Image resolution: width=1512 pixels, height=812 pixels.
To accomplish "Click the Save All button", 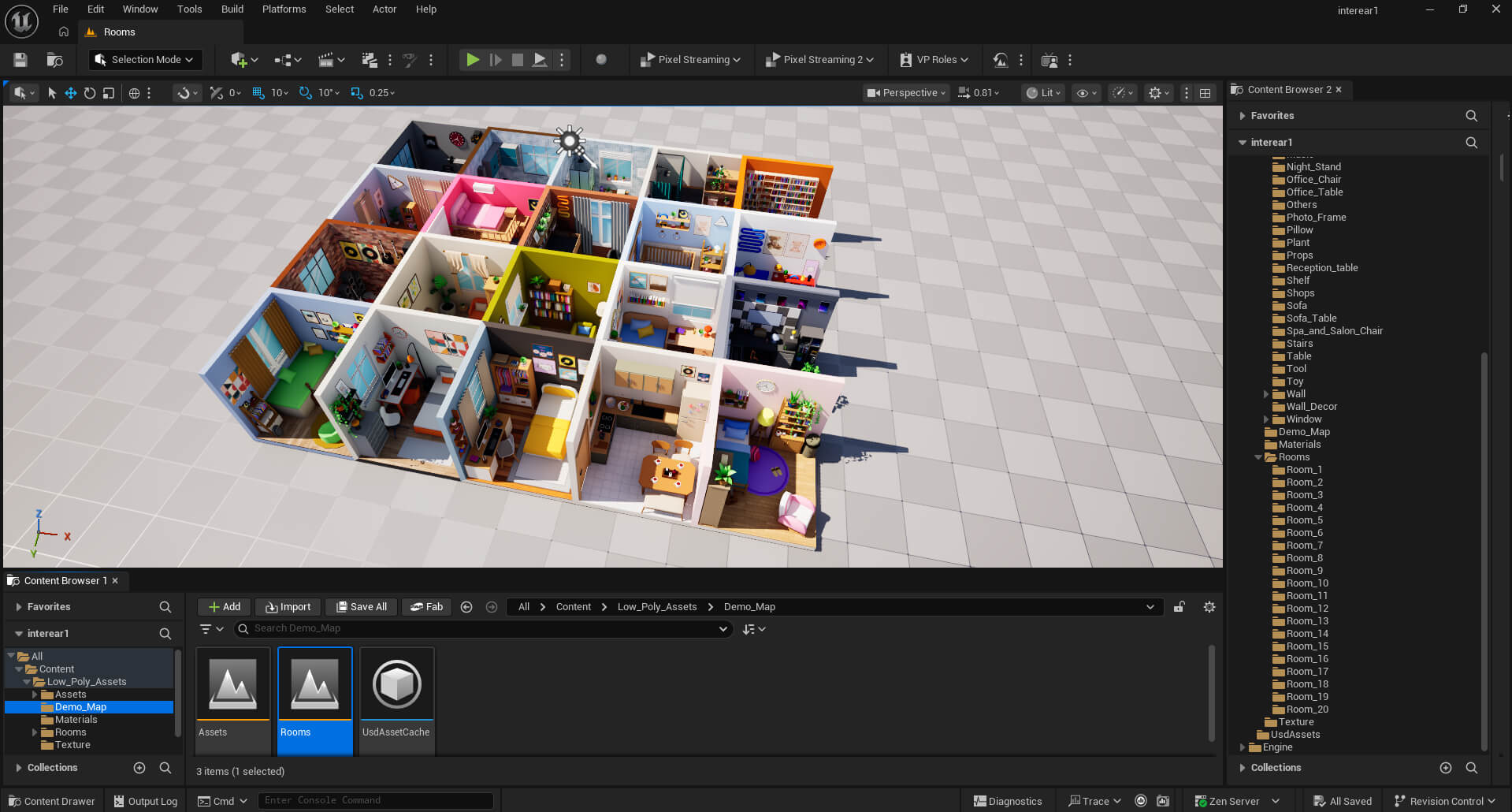I will 362,607.
